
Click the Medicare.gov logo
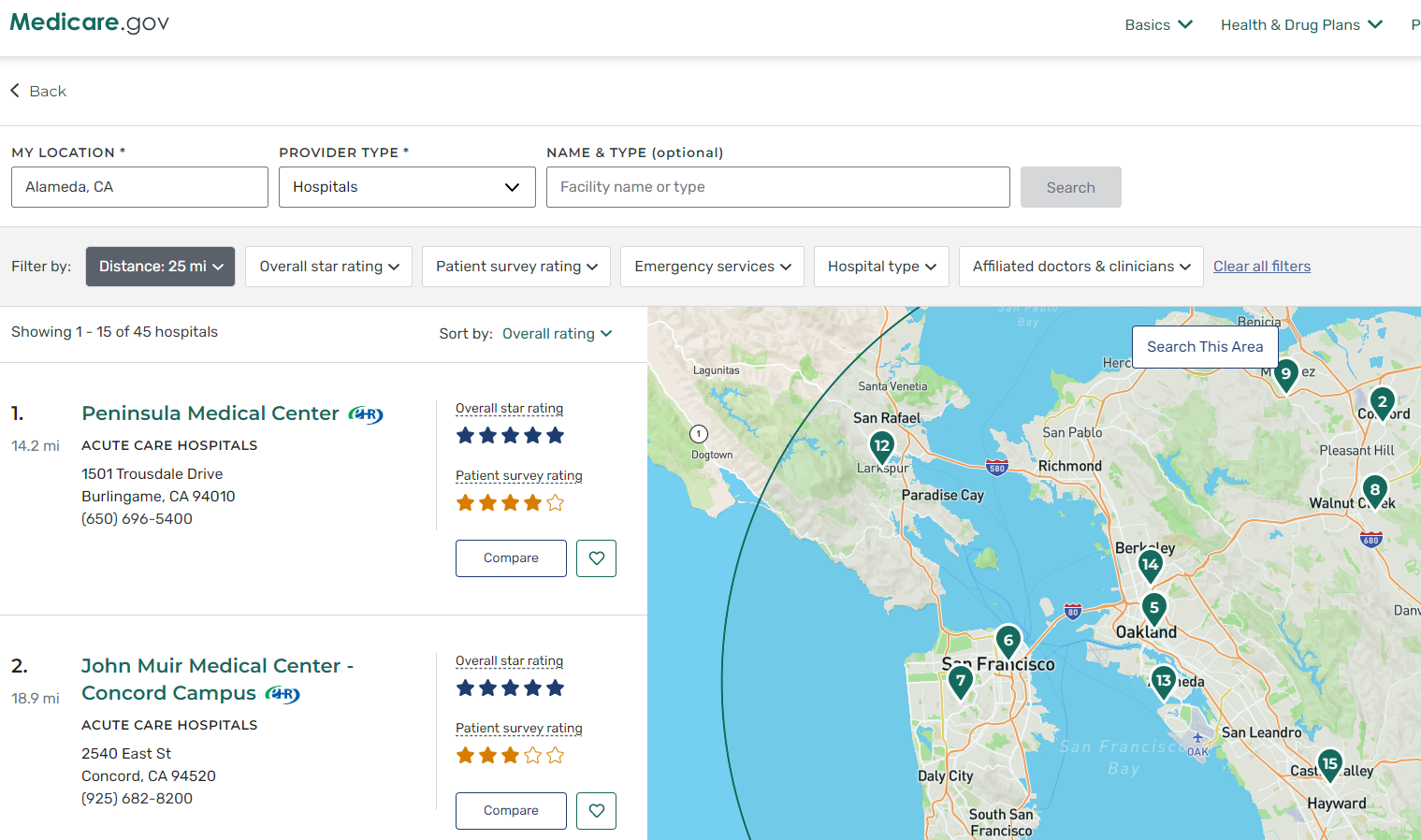click(x=90, y=22)
